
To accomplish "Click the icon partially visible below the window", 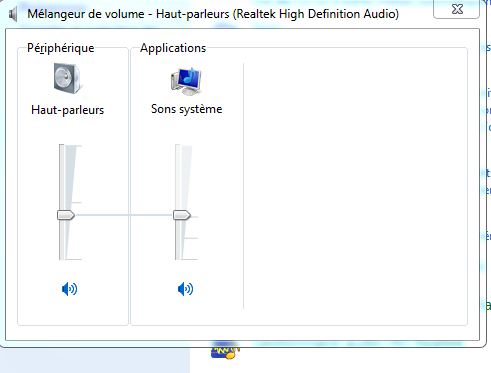I will click(225, 350).
